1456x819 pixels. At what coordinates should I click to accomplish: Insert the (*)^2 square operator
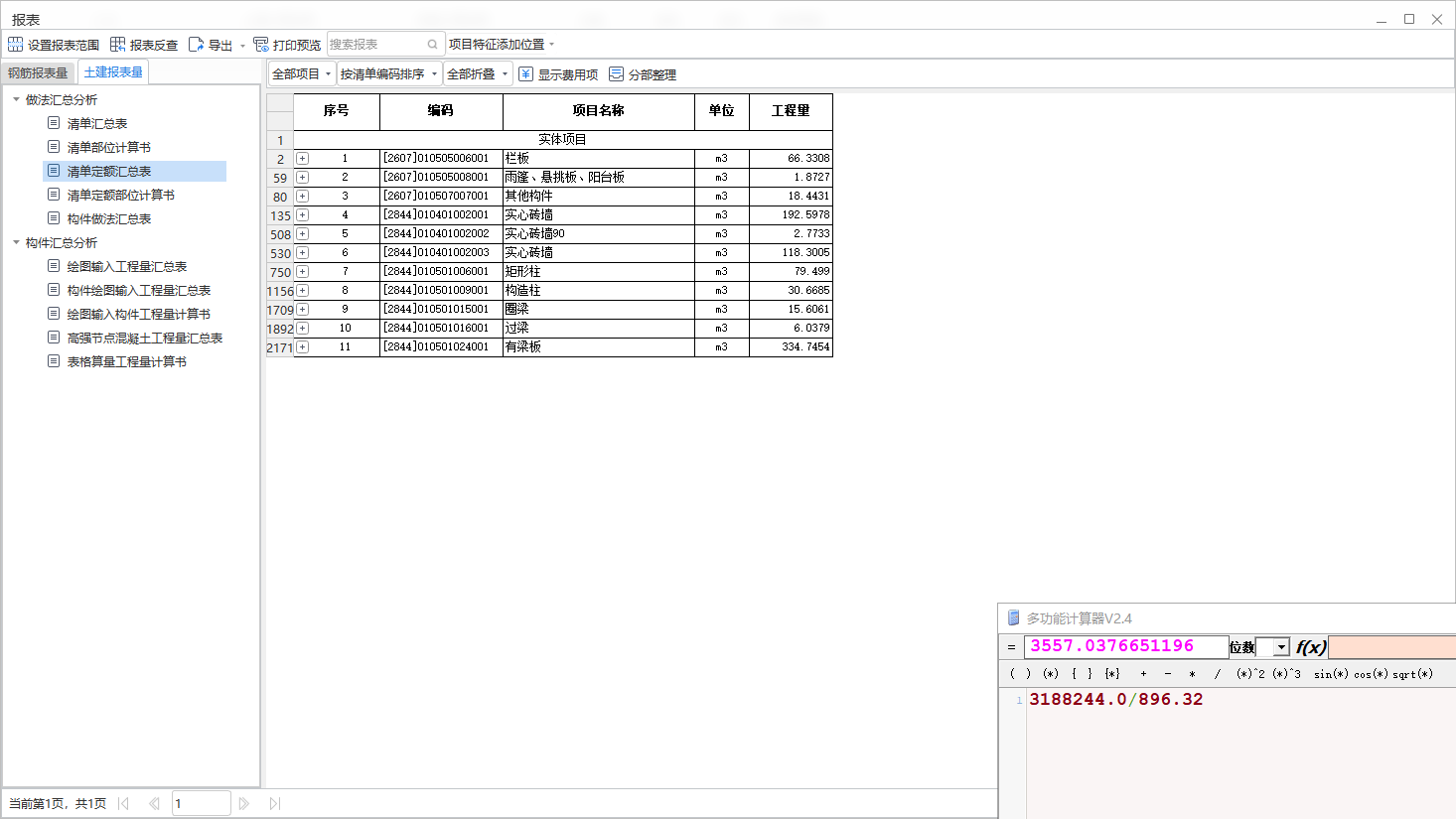1250,674
